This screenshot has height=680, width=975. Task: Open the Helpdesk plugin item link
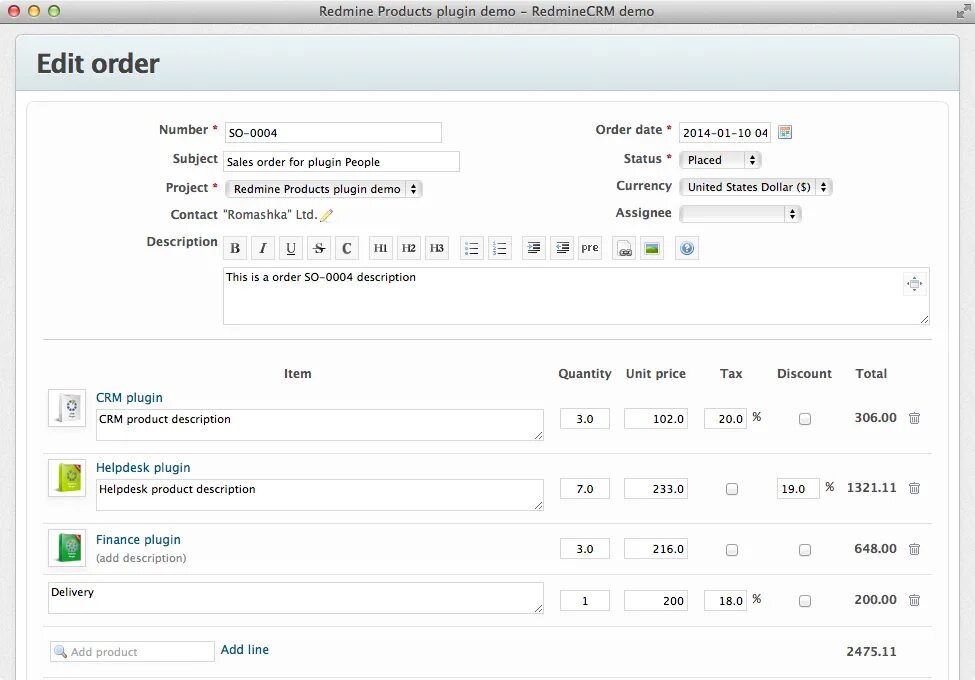pyautogui.click(x=143, y=467)
